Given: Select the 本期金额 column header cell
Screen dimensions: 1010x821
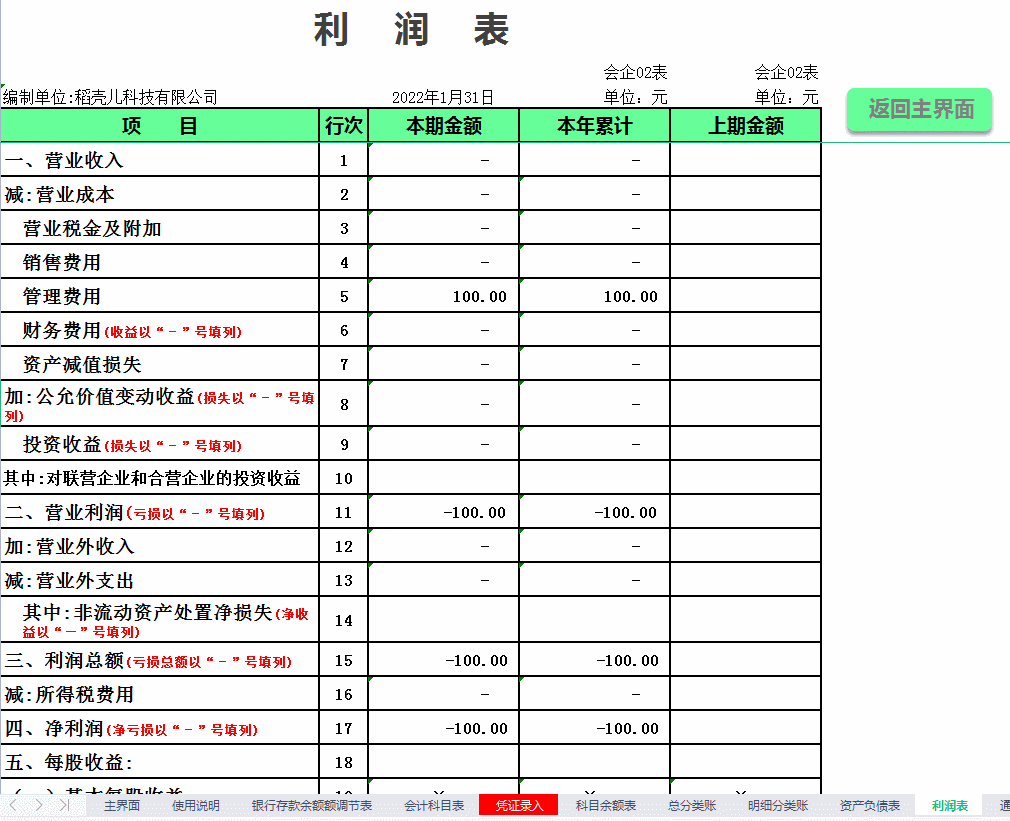Looking at the screenshot, I should [x=443, y=125].
